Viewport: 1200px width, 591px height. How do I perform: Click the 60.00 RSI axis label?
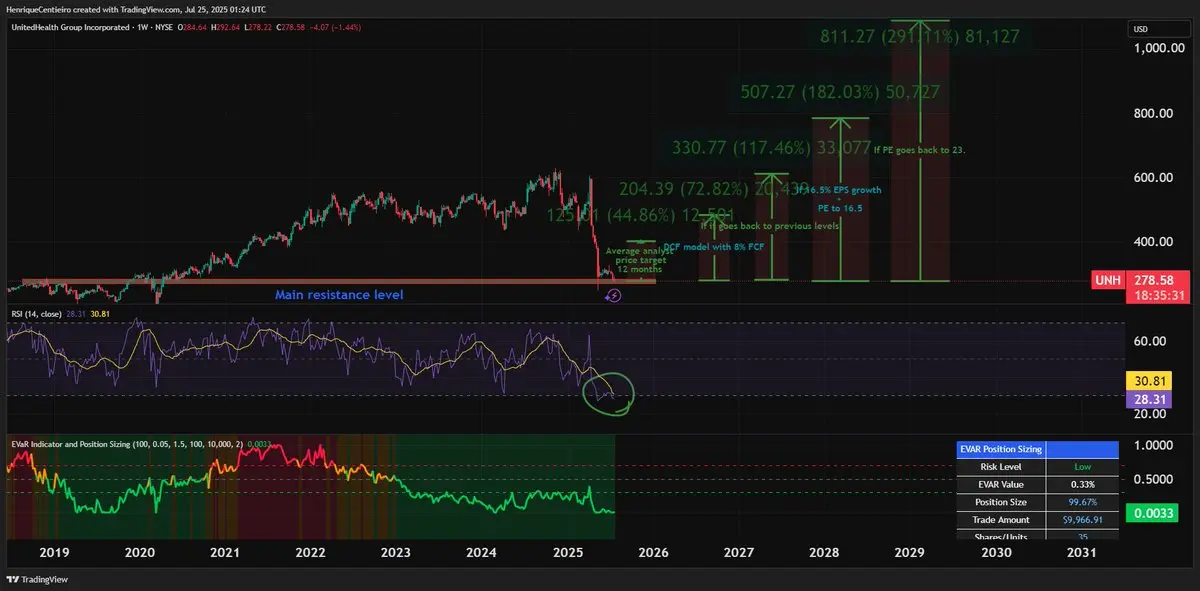tap(1149, 341)
